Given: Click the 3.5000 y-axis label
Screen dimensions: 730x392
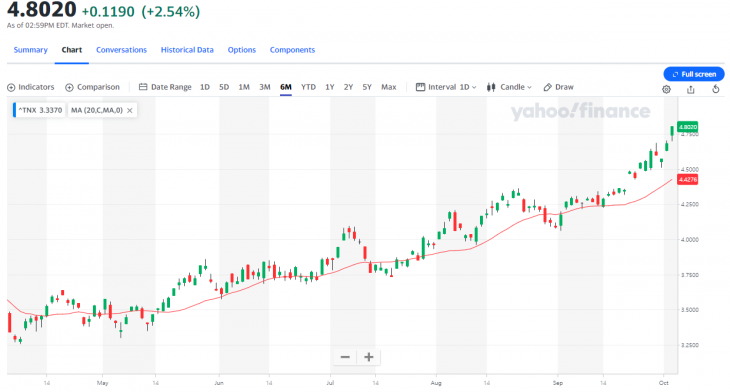Looking at the screenshot, I should coord(689,310).
